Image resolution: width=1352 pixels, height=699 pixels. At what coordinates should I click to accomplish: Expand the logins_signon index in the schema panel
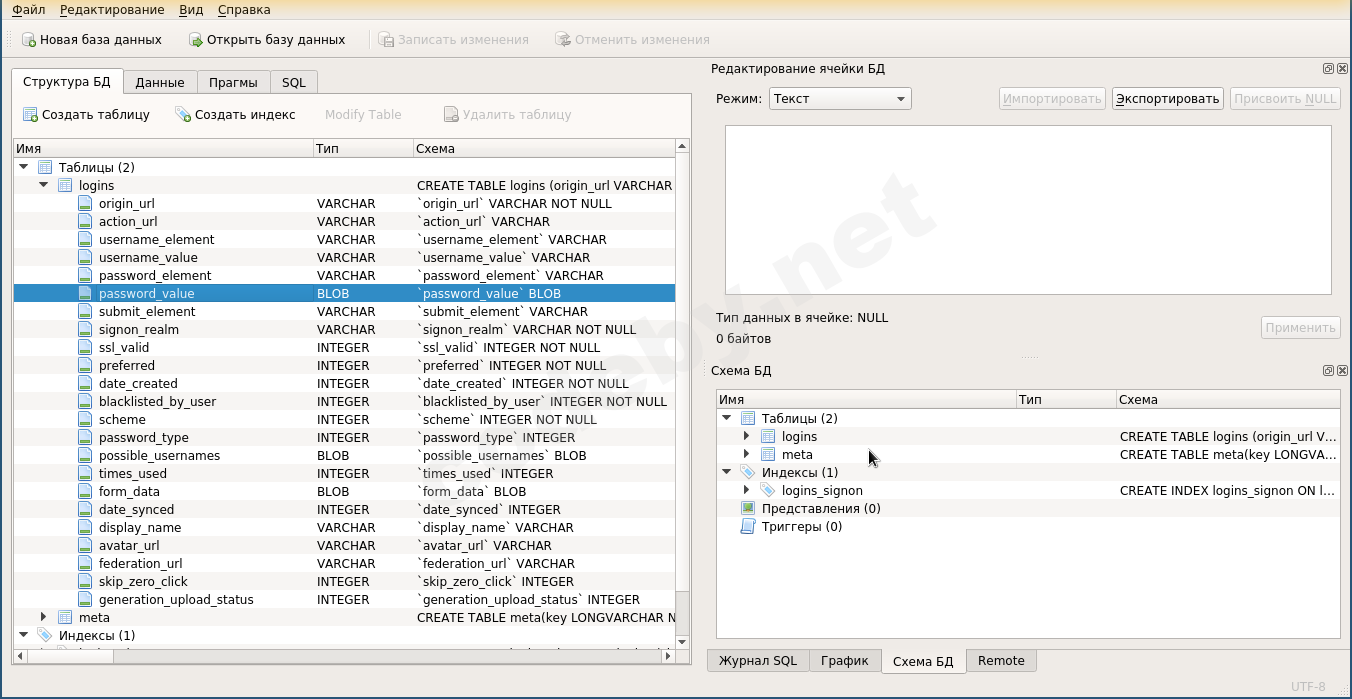747,491
